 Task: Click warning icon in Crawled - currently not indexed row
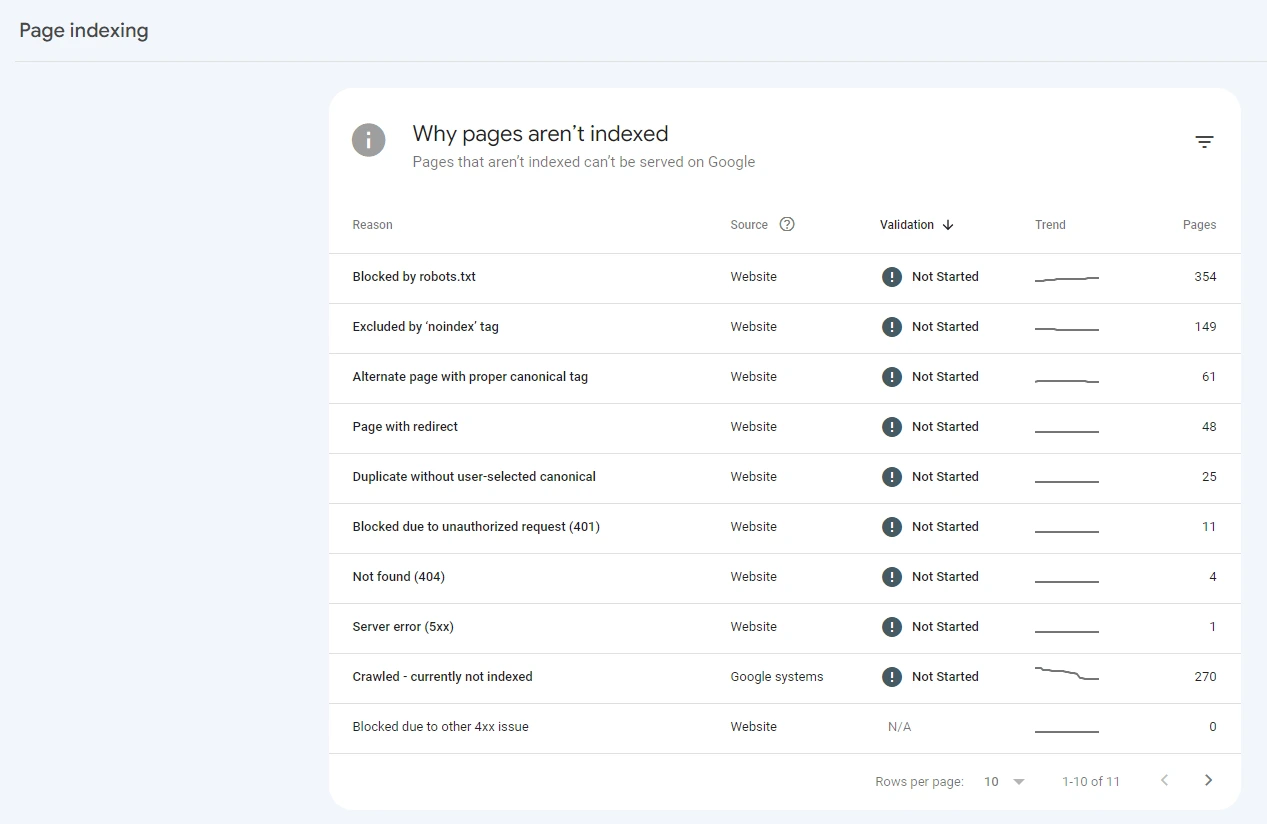892,677
